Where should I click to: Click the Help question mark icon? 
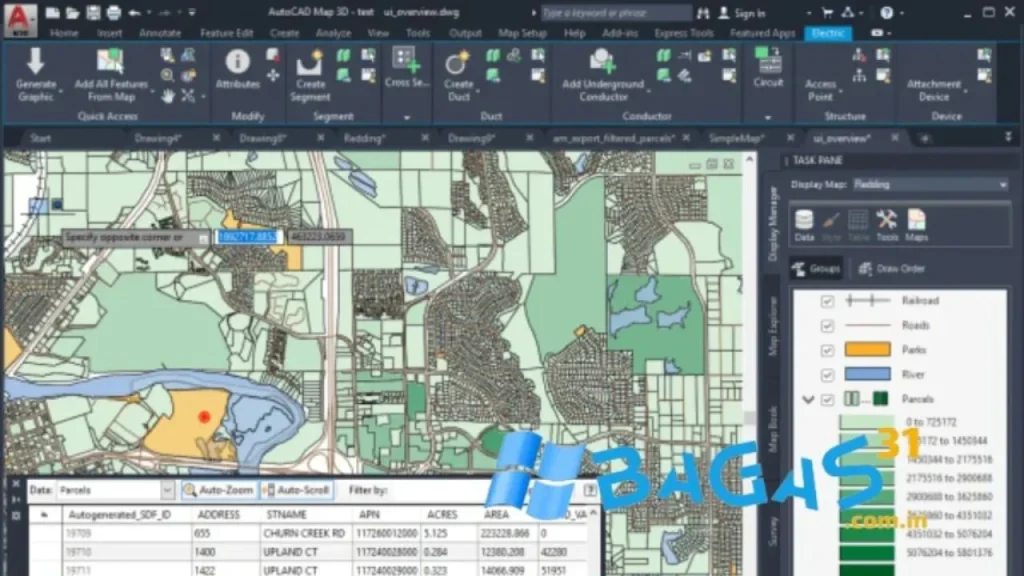tap(886, 12)
